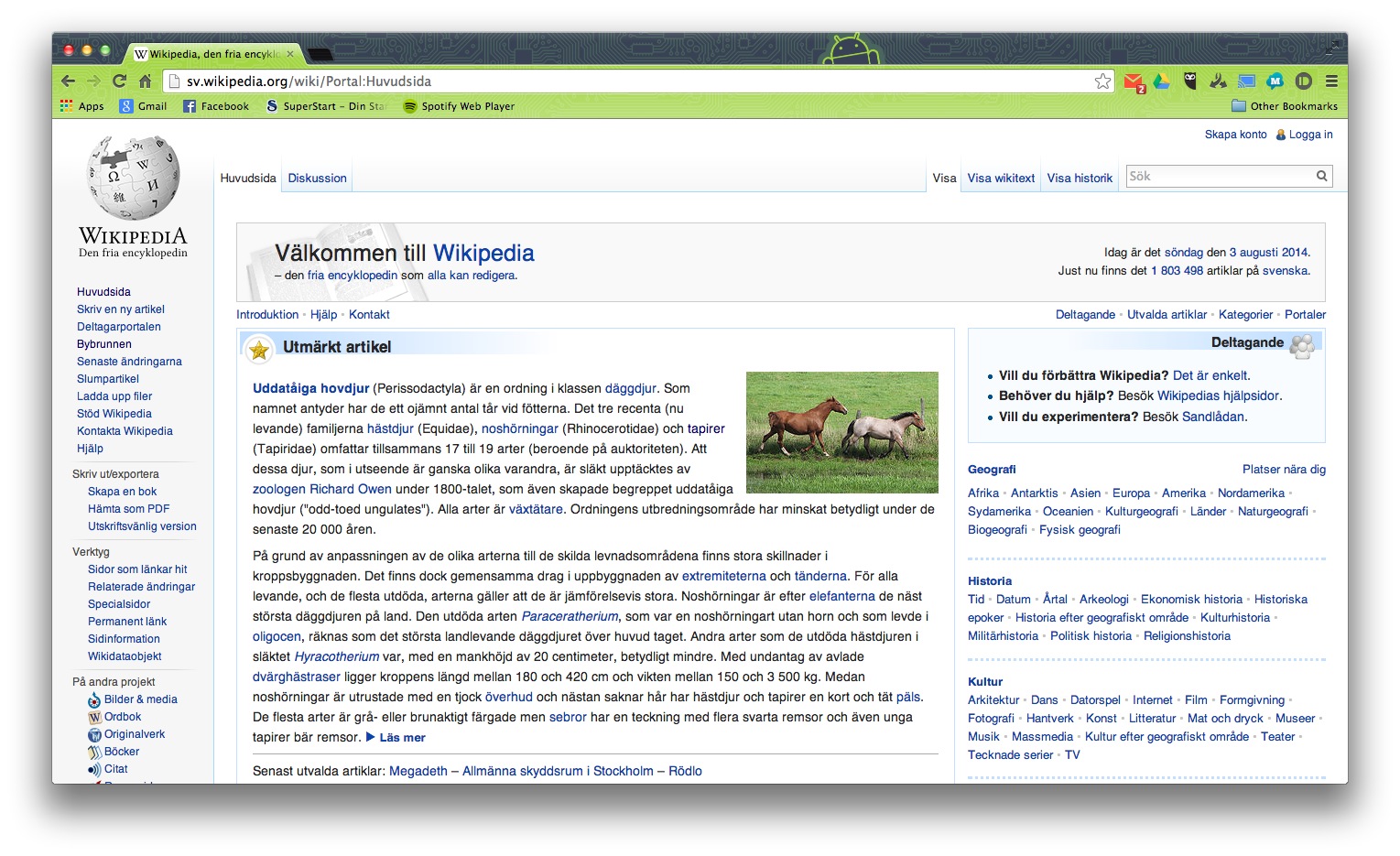The image size is (1400, 856).
Task: Open Europa geography link
Action: pos(1131,493)
